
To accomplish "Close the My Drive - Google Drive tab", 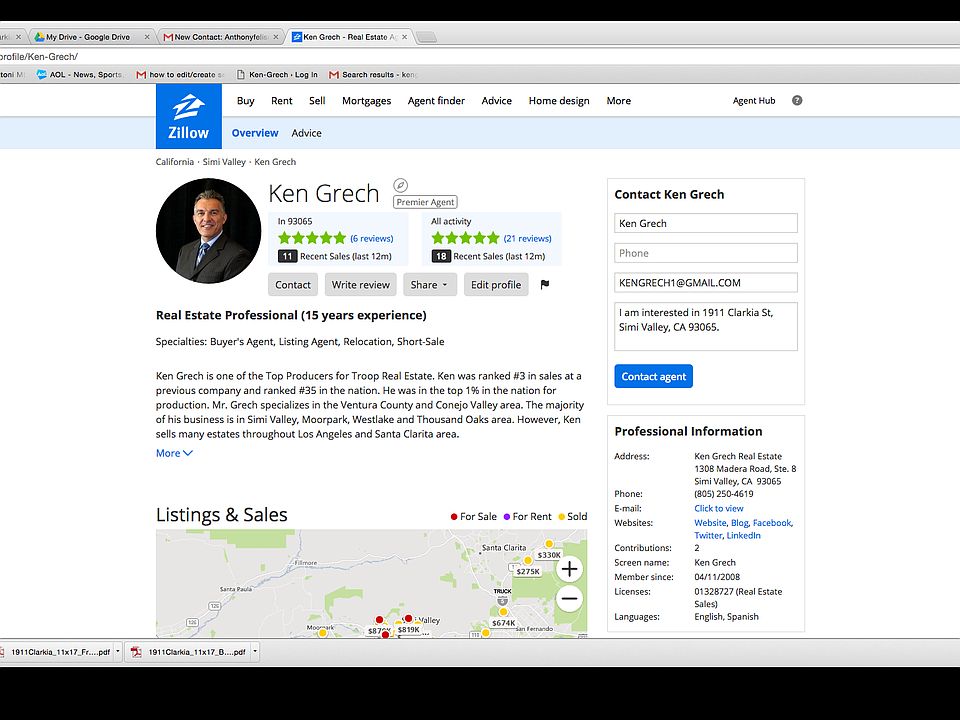I will coord(147,37).
